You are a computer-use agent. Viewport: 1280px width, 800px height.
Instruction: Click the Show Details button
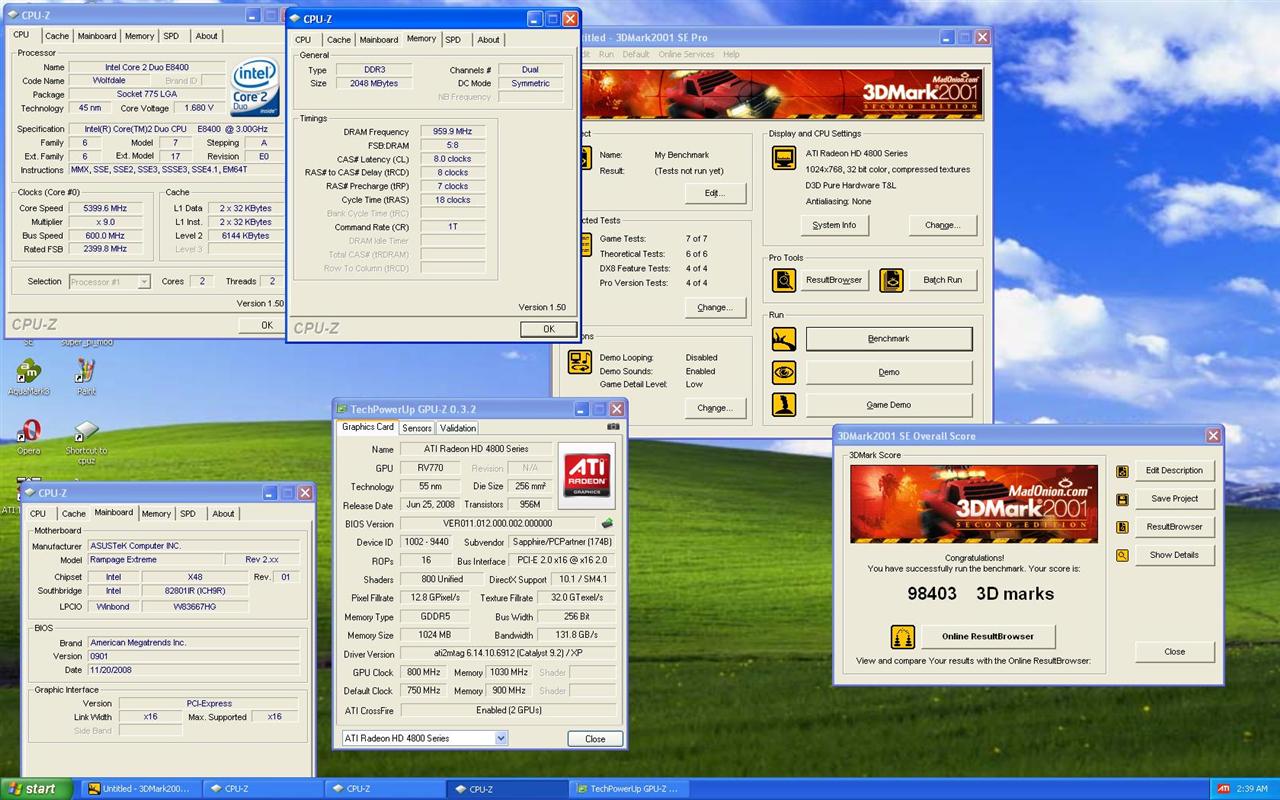click(1175, 555)
